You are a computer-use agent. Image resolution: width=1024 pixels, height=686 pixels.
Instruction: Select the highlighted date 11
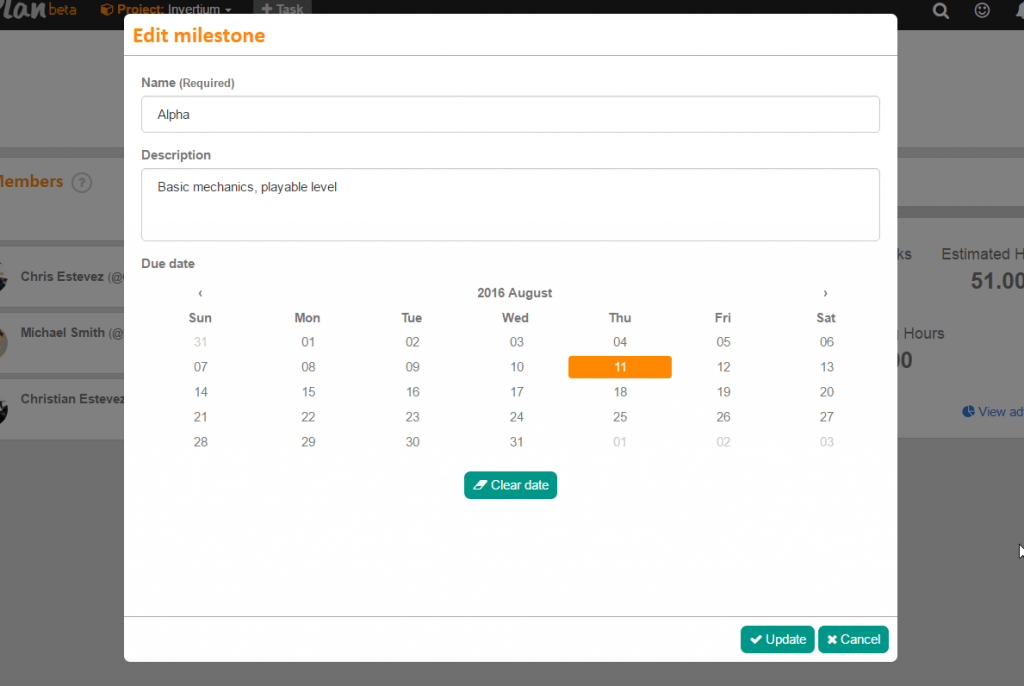click(620, 367)
